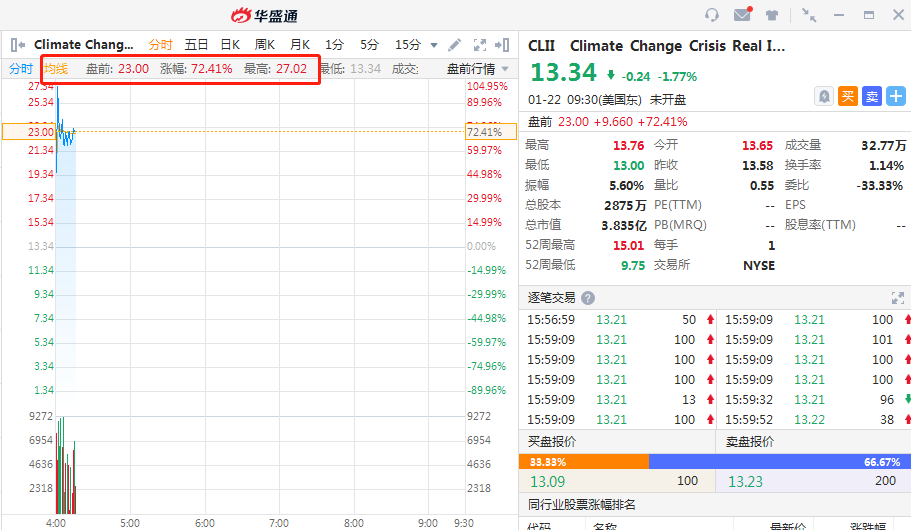
Task: Click the orange 33.33% bid ratio bar
Action: tap(584, 461)
